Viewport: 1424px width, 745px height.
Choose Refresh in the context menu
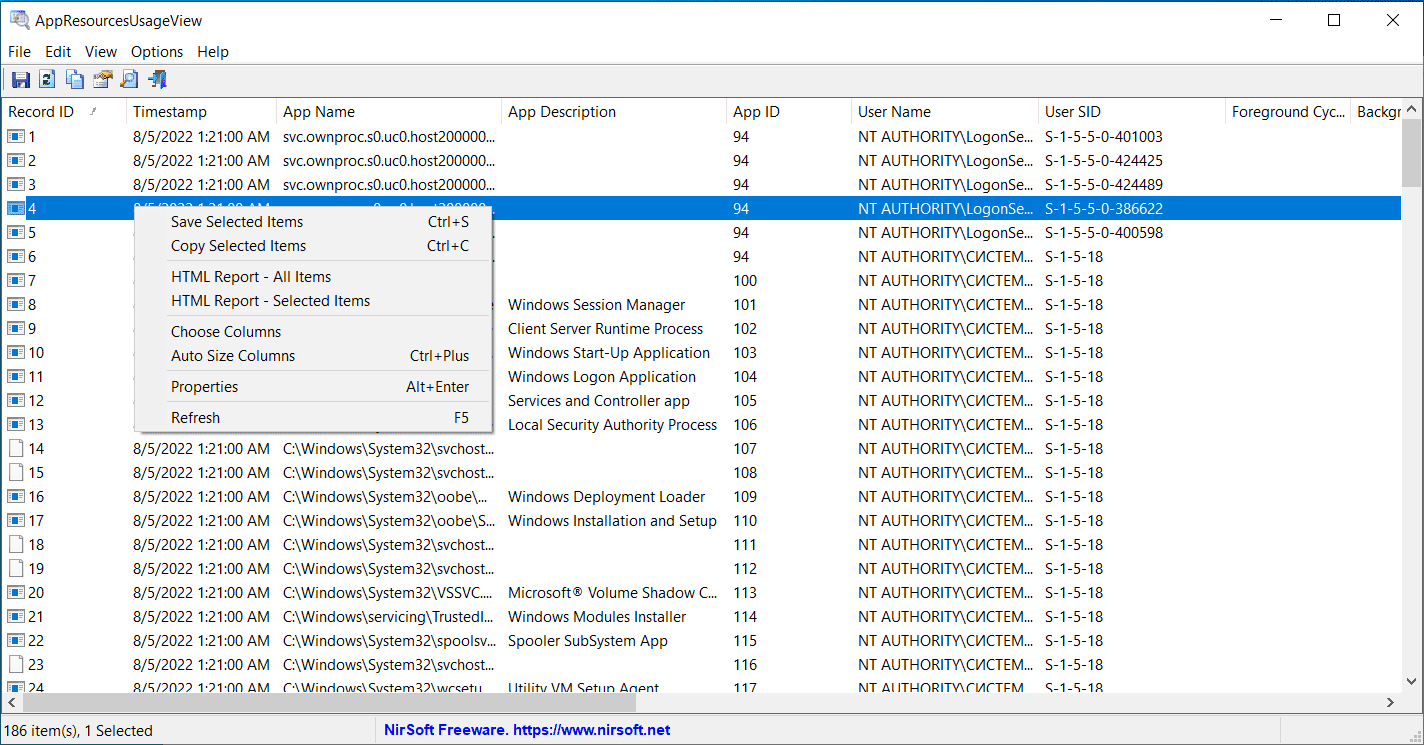(x=313, y=418)
